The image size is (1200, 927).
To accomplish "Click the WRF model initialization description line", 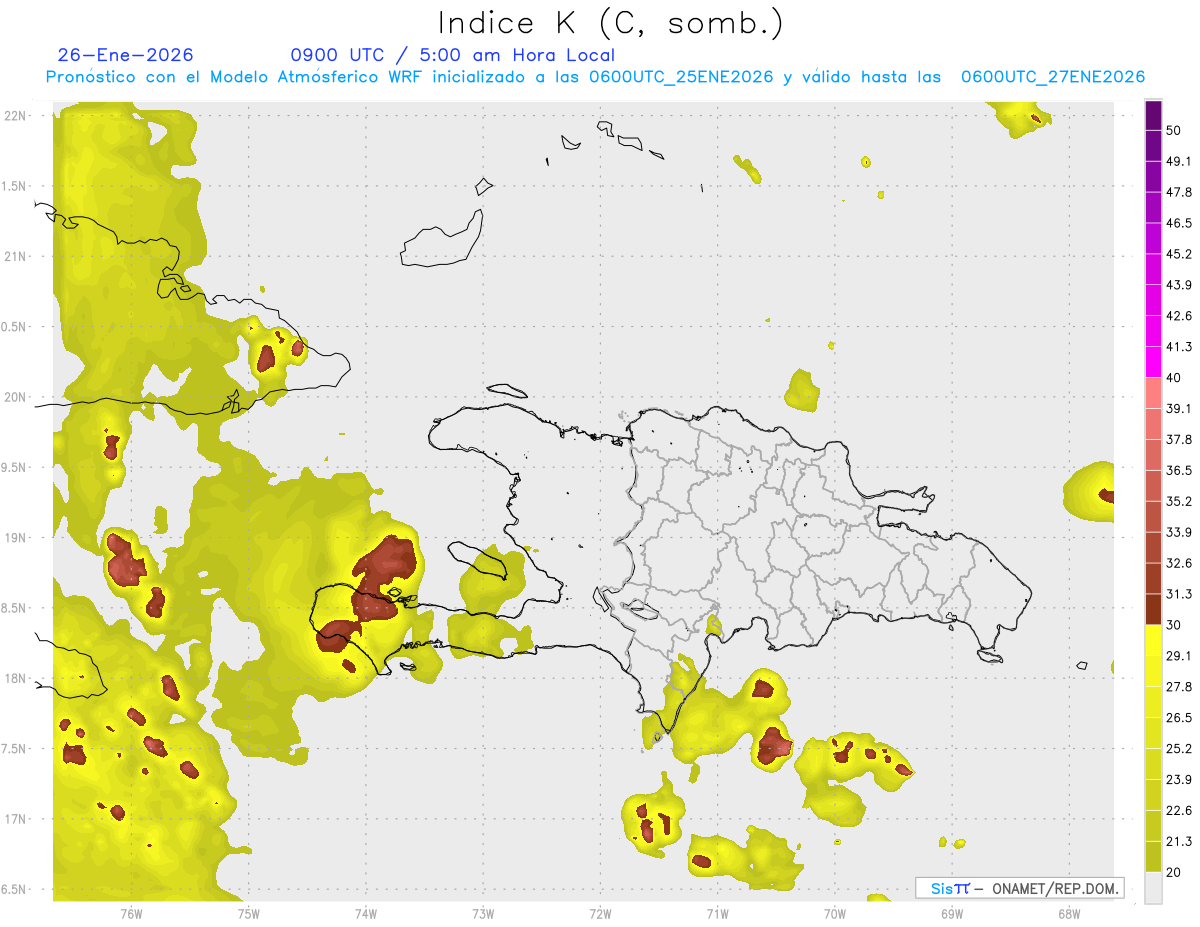I will tap(595, 77).
